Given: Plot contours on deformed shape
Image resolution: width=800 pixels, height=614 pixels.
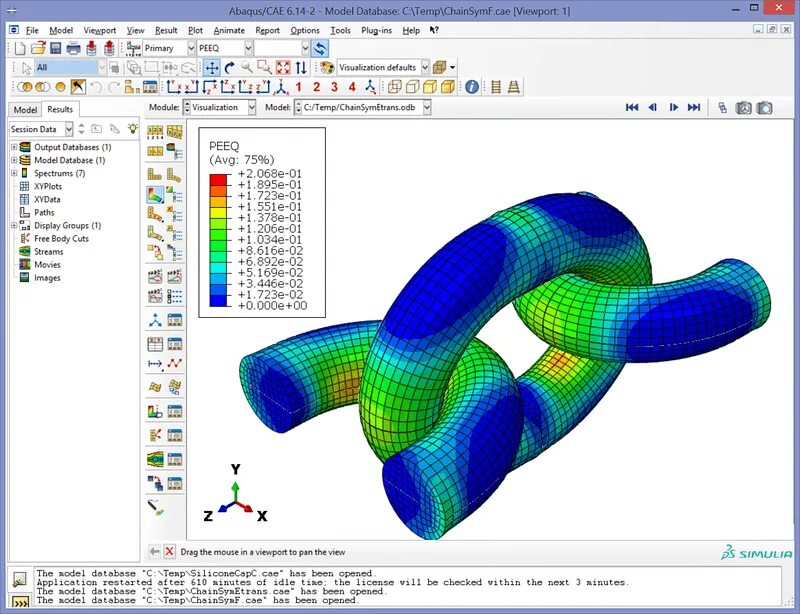Looking at the screenshot, I should click(x=153, y=194).
